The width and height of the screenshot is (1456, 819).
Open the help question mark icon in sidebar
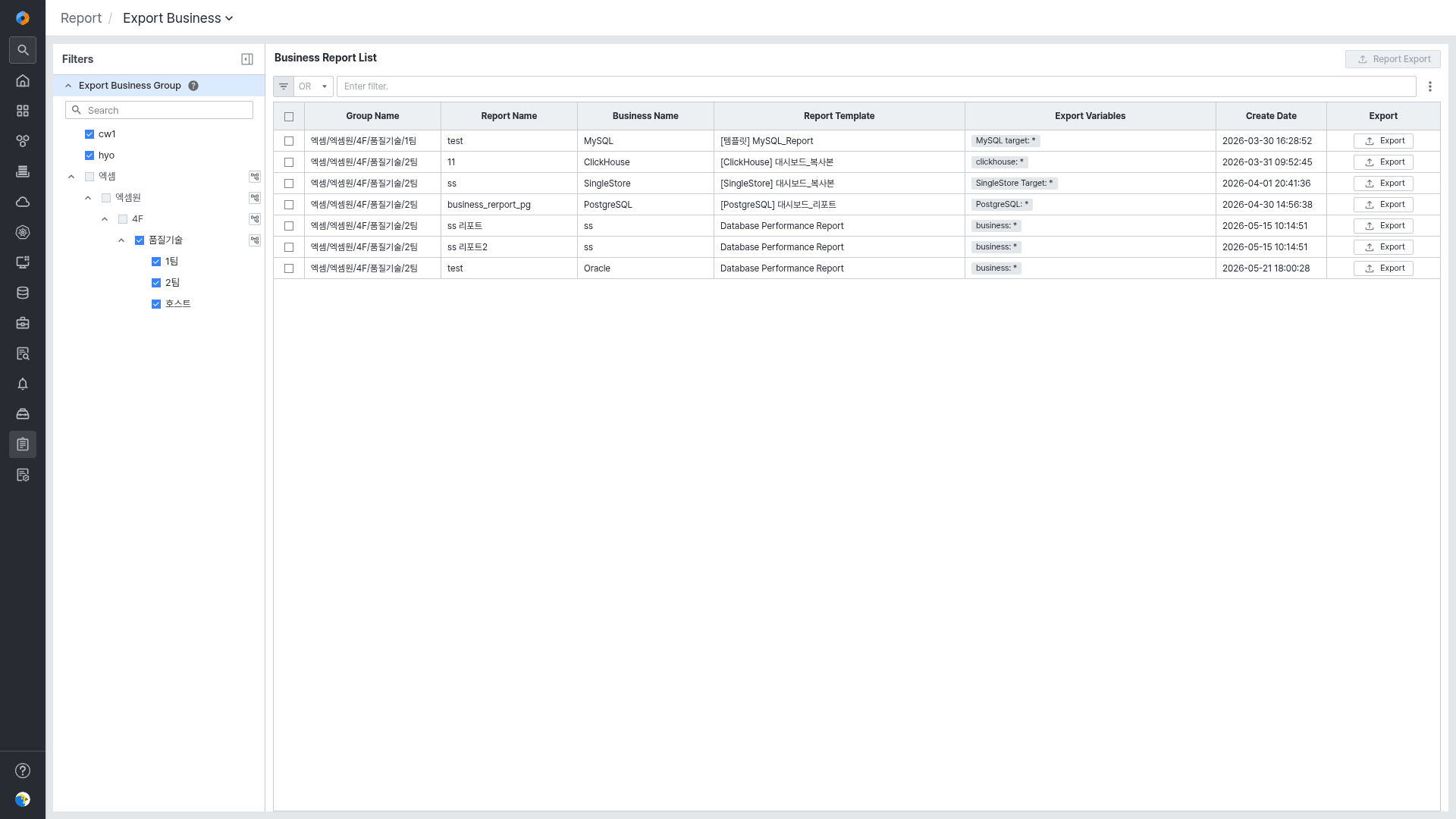[x=23, y=770]
